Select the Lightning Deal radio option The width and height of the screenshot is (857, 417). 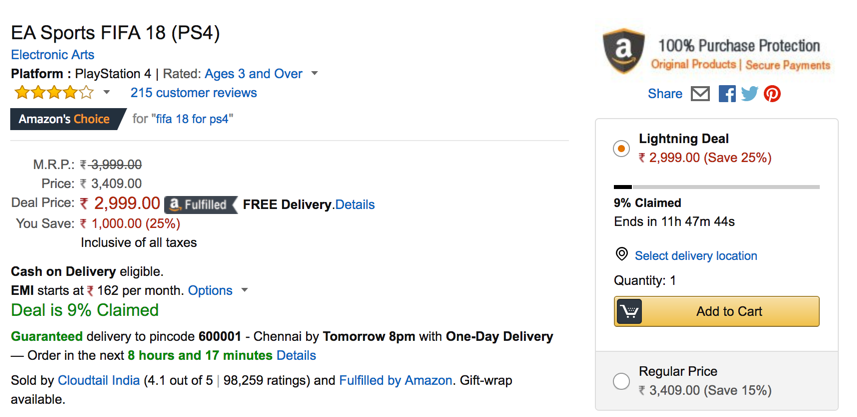tap(621, 148)
